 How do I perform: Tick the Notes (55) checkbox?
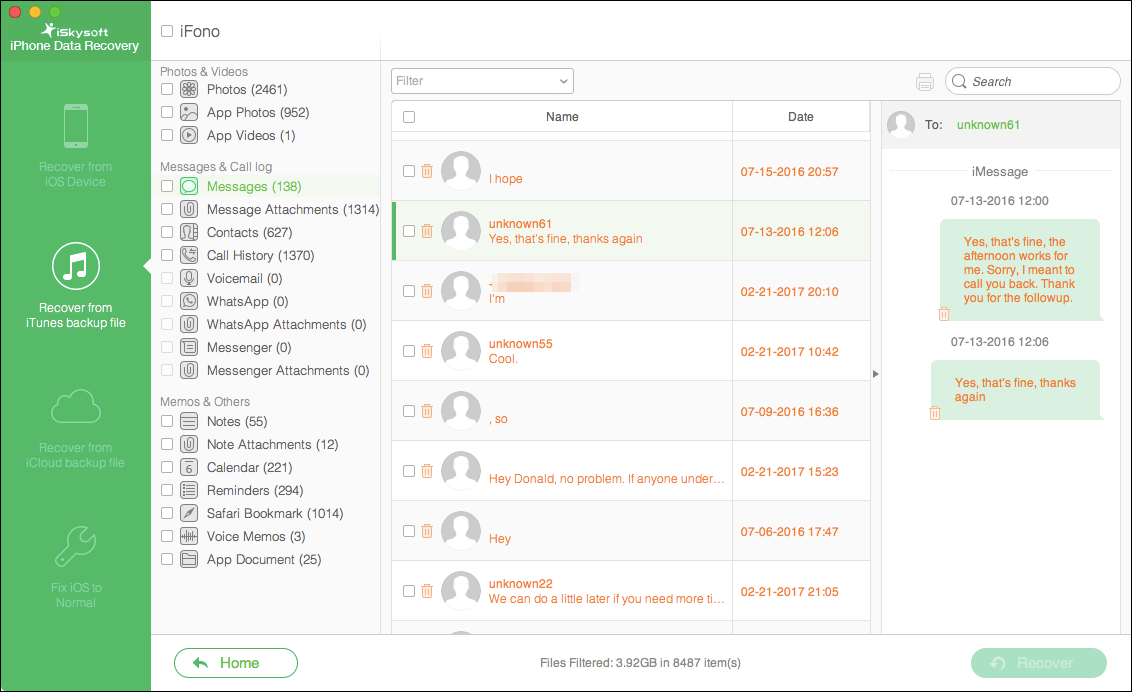[167, 421]
